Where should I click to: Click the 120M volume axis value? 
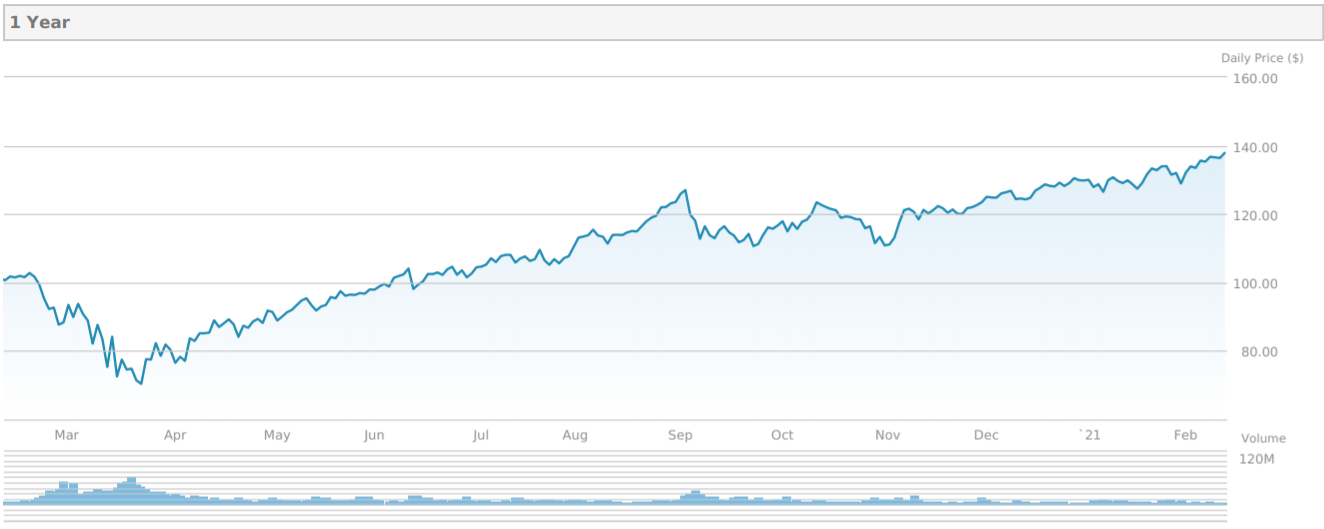(x=1257, y=459)
